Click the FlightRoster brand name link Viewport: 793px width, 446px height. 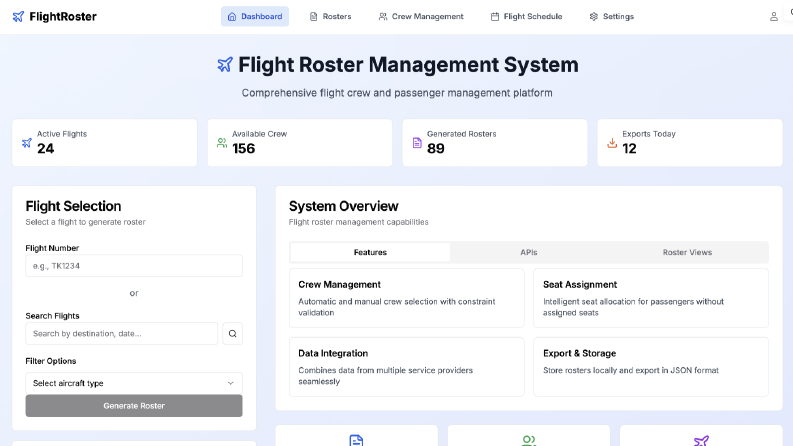(63, 17)
